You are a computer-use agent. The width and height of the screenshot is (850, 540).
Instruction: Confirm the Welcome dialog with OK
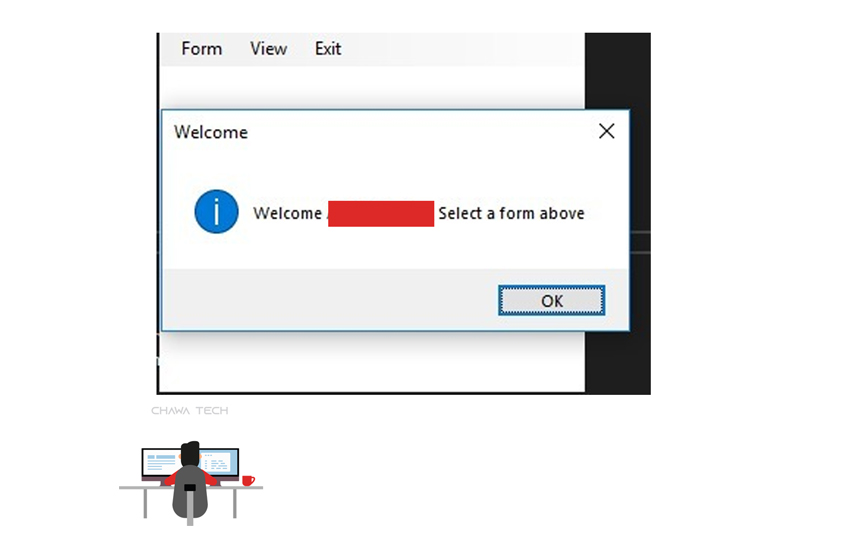551,300
